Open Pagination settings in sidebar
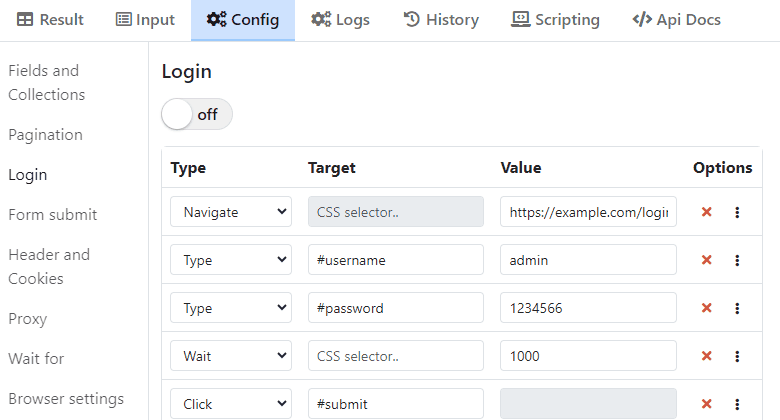The image size is (780, 420). [45, 134]
